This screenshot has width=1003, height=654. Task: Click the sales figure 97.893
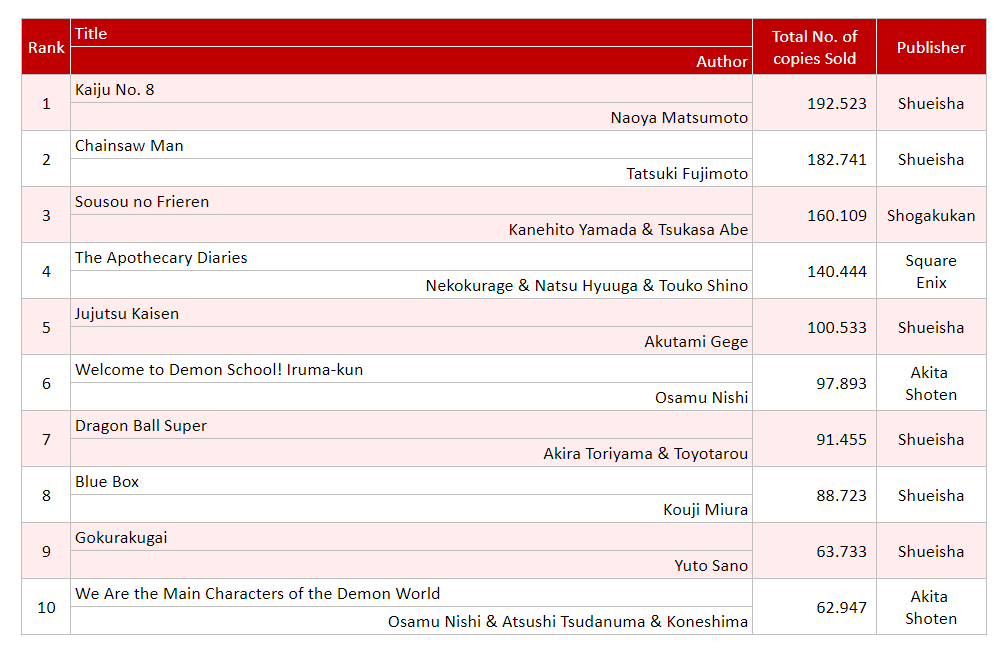841,383
